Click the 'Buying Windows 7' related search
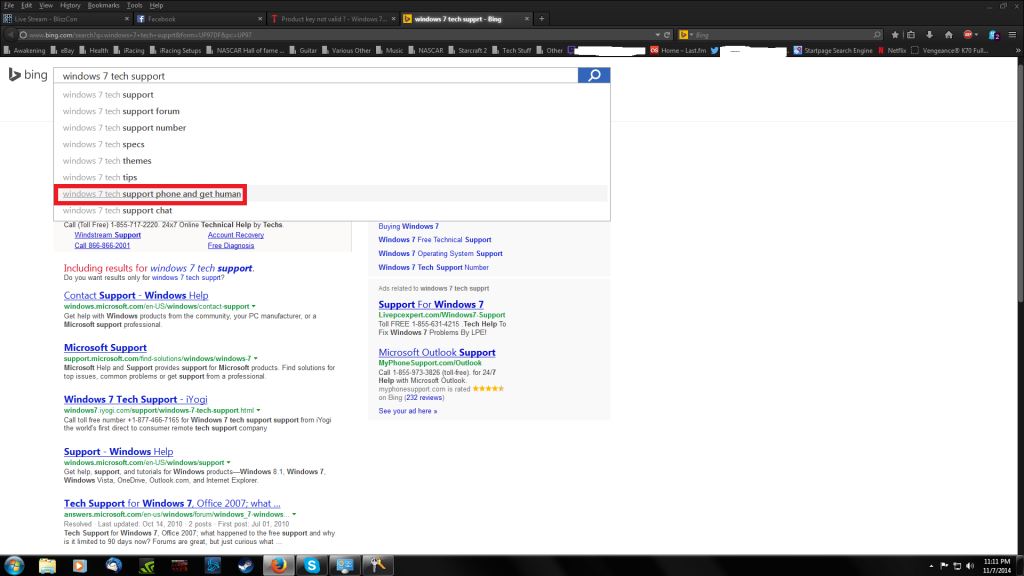The height and width of the screenshot is (576, 1024). point(409,226)
